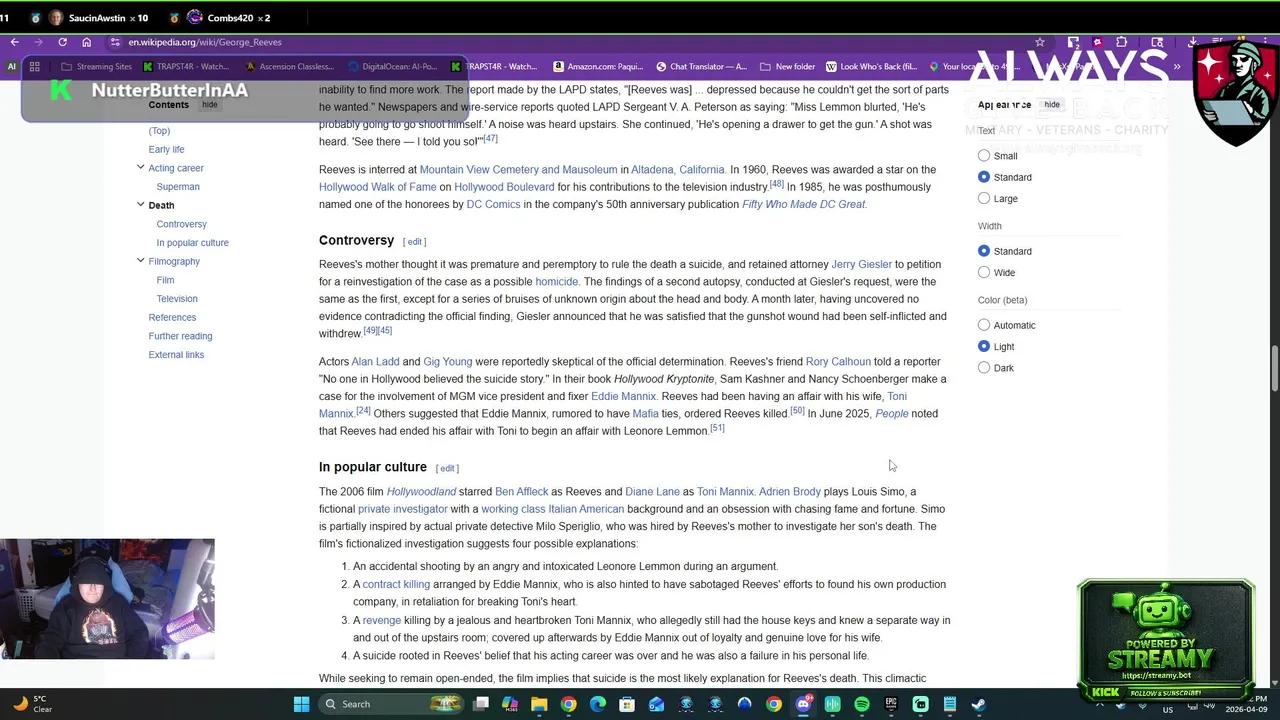Select Small text size
This screenshot has width=1280, height=720.
984,156
